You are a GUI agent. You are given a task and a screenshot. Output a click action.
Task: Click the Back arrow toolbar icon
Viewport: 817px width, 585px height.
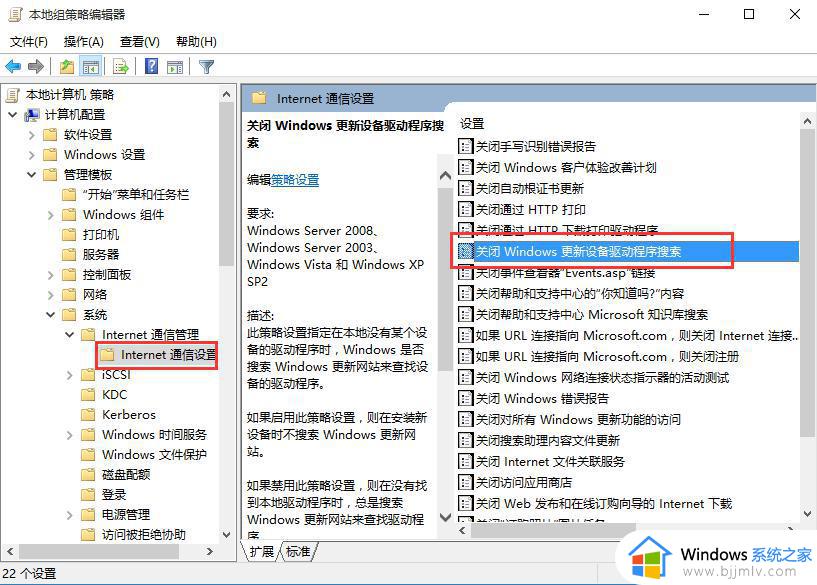click(13, 66)
